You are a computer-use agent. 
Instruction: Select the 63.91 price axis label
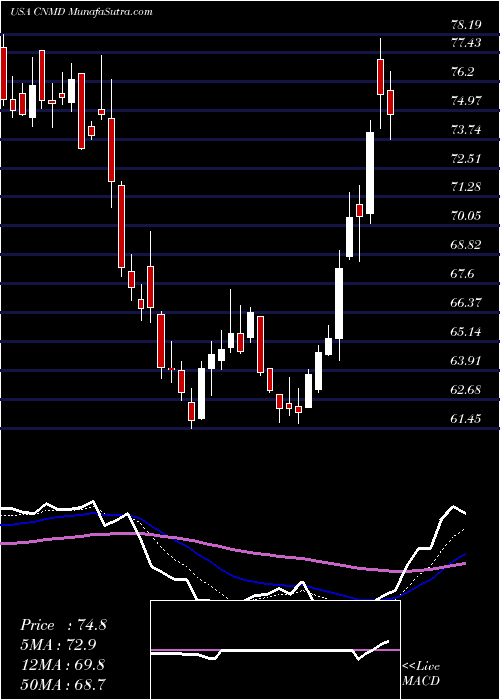coord(468,360)
